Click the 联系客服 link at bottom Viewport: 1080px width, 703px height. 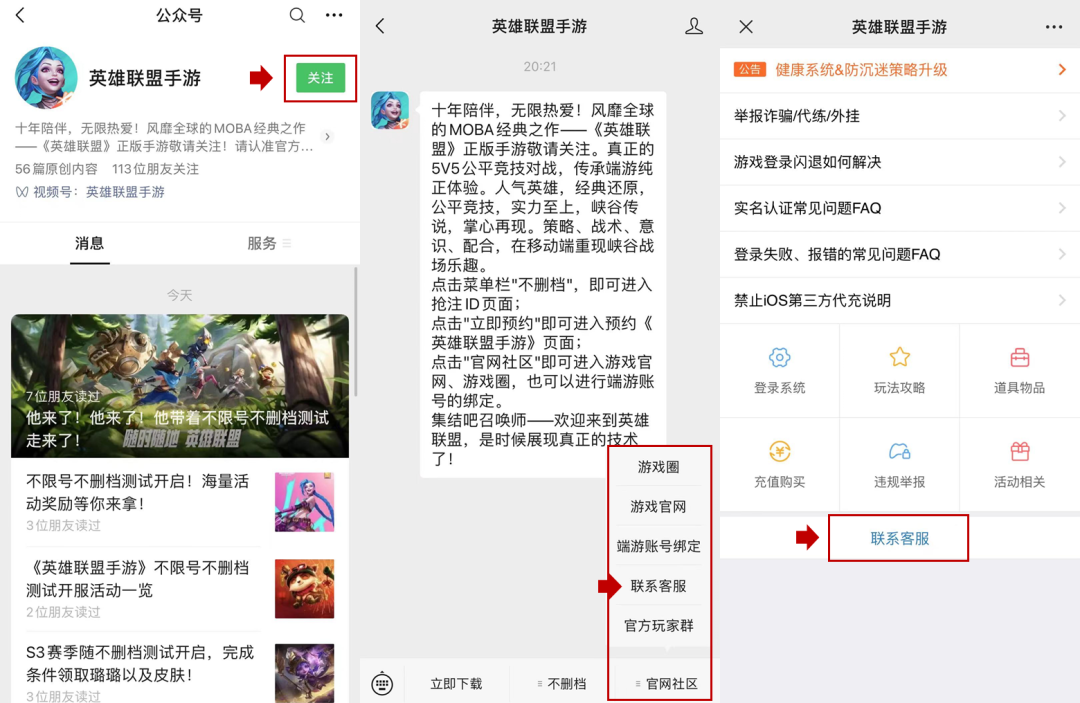point(899,538)
